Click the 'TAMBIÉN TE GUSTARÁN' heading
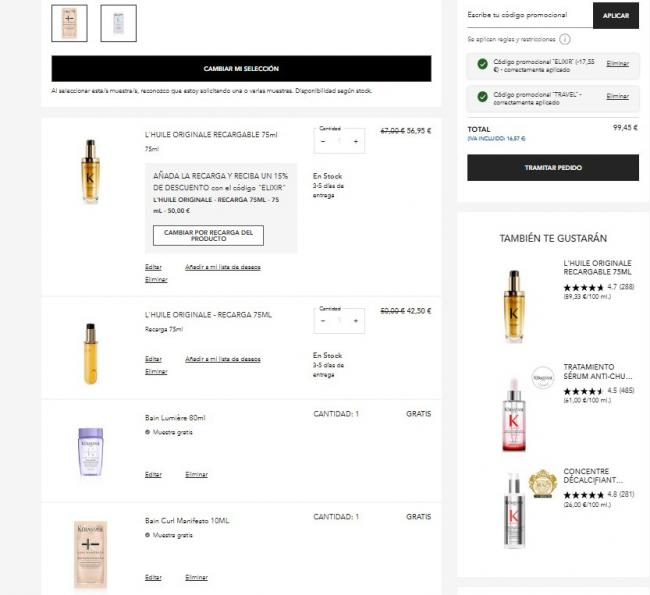The image size is (650, 595). pos(553,238)
